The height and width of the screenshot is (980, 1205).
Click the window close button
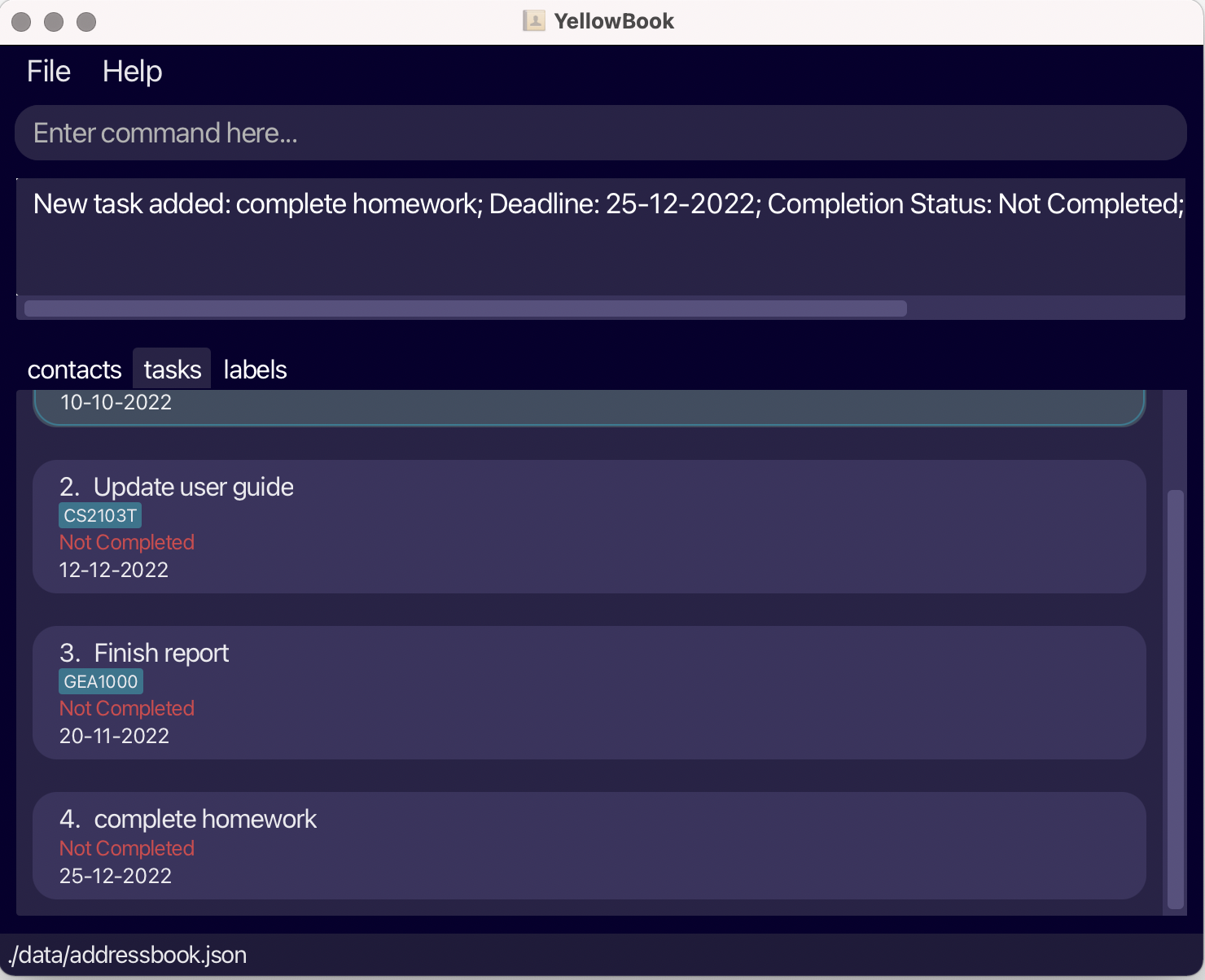pyautogui.click(x=21, y=22)
